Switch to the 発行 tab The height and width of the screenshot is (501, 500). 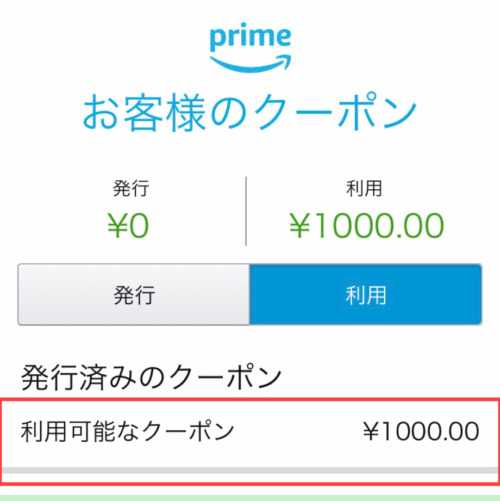tap(134, 295)
